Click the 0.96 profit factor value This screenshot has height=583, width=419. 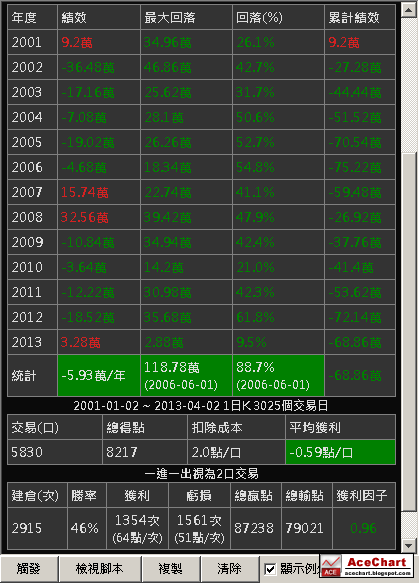click(x=363, y=528)
